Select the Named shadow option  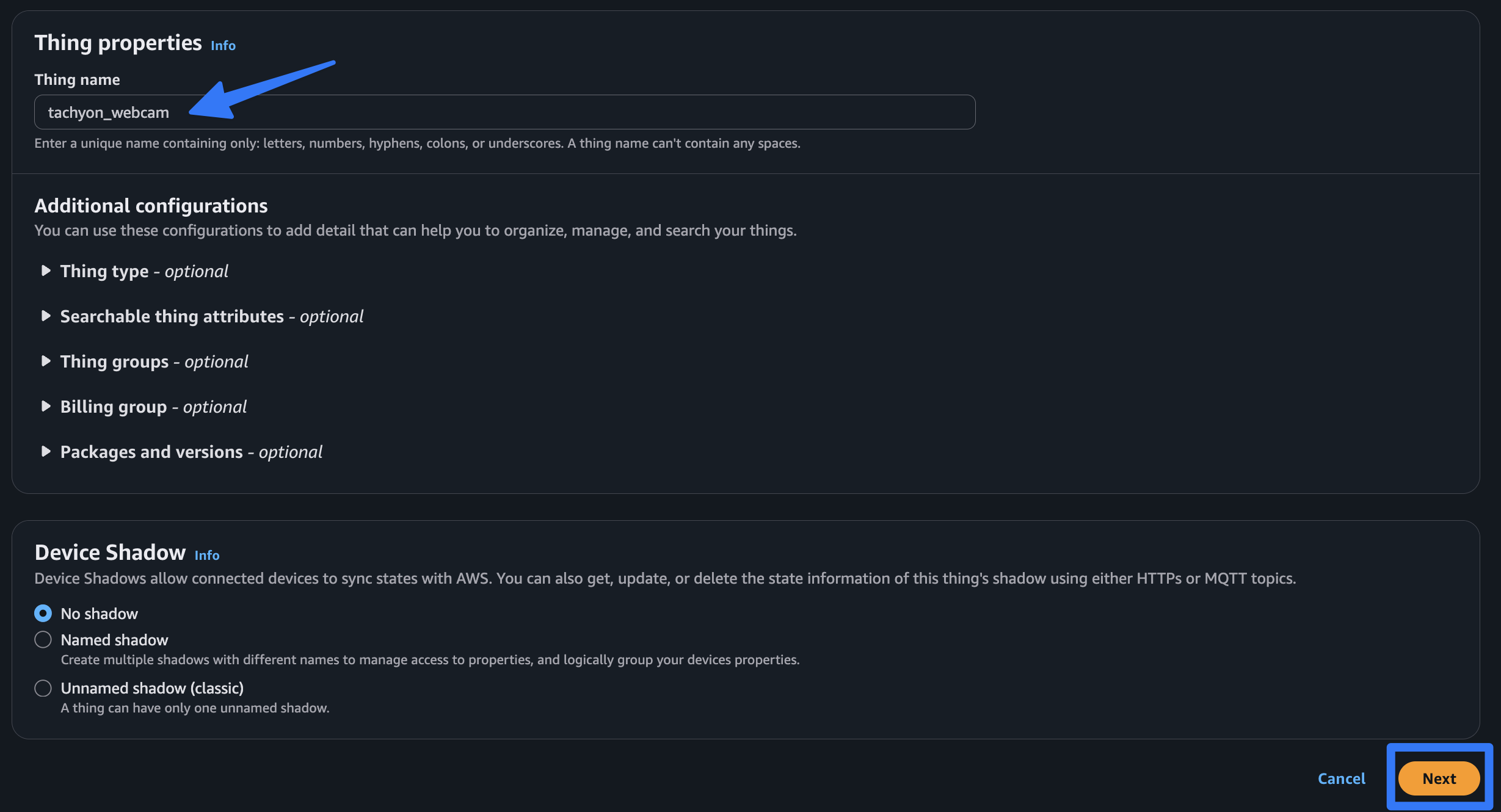43,639
